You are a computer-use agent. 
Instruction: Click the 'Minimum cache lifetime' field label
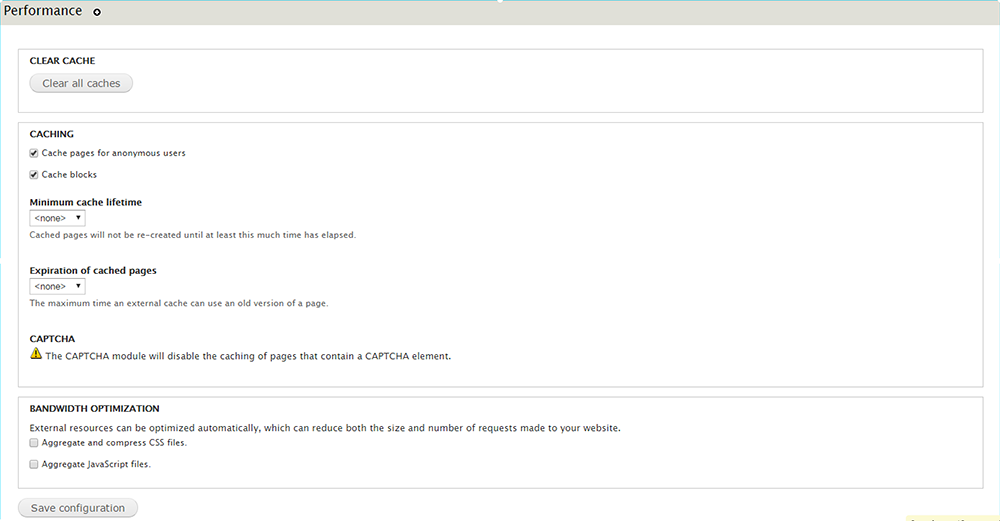86,202
